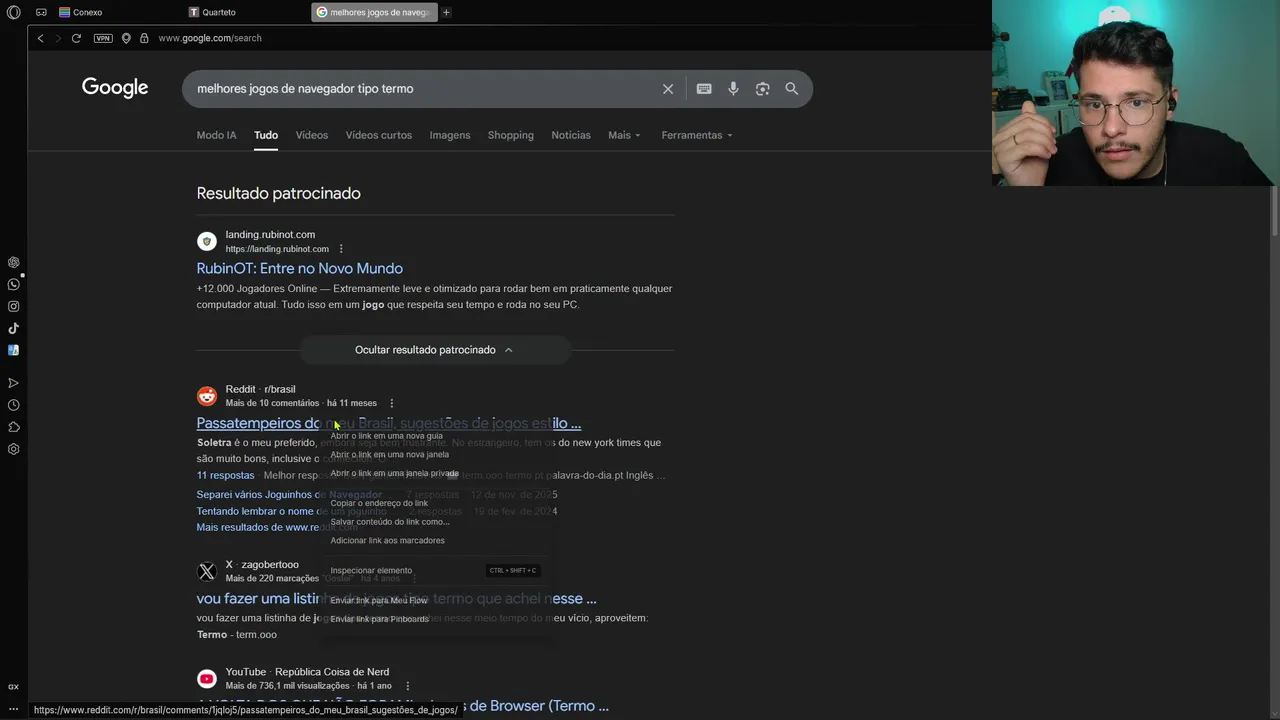Click the Reddit result favicon
The width and height of the screenshot is (1280, 720).
click(x=207, y=396)
